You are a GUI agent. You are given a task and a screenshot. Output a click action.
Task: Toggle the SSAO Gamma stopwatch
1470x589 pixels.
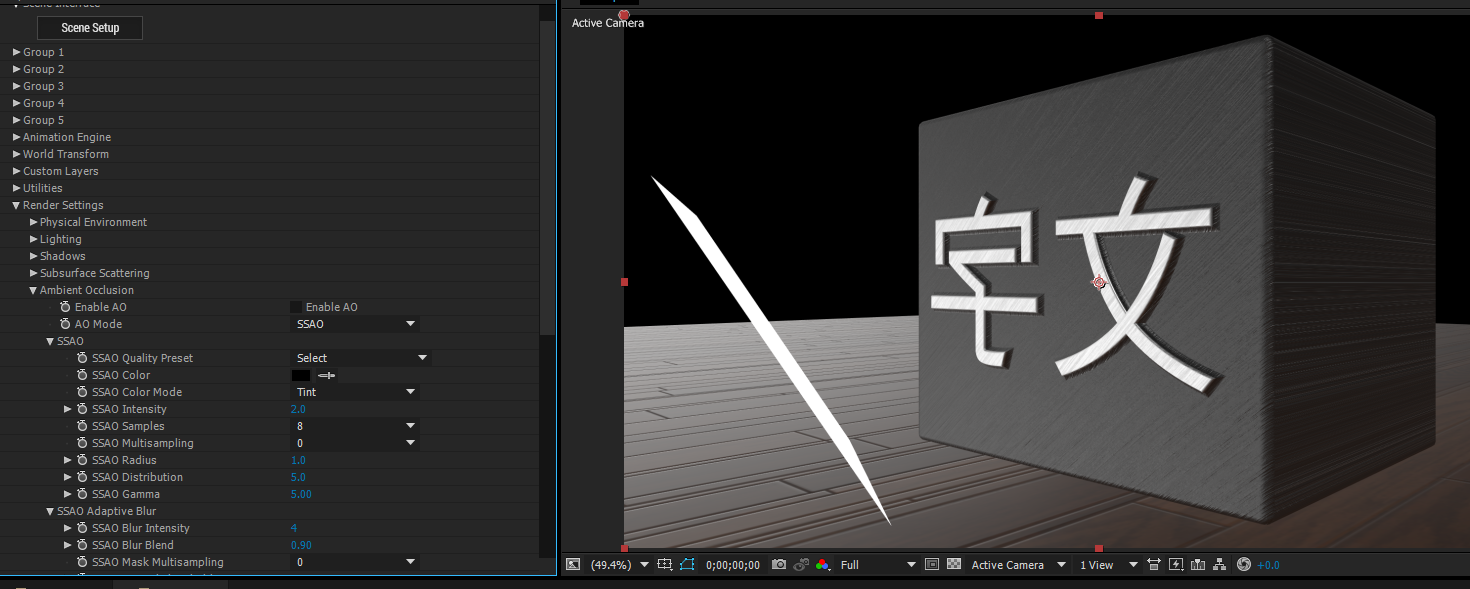82,494
